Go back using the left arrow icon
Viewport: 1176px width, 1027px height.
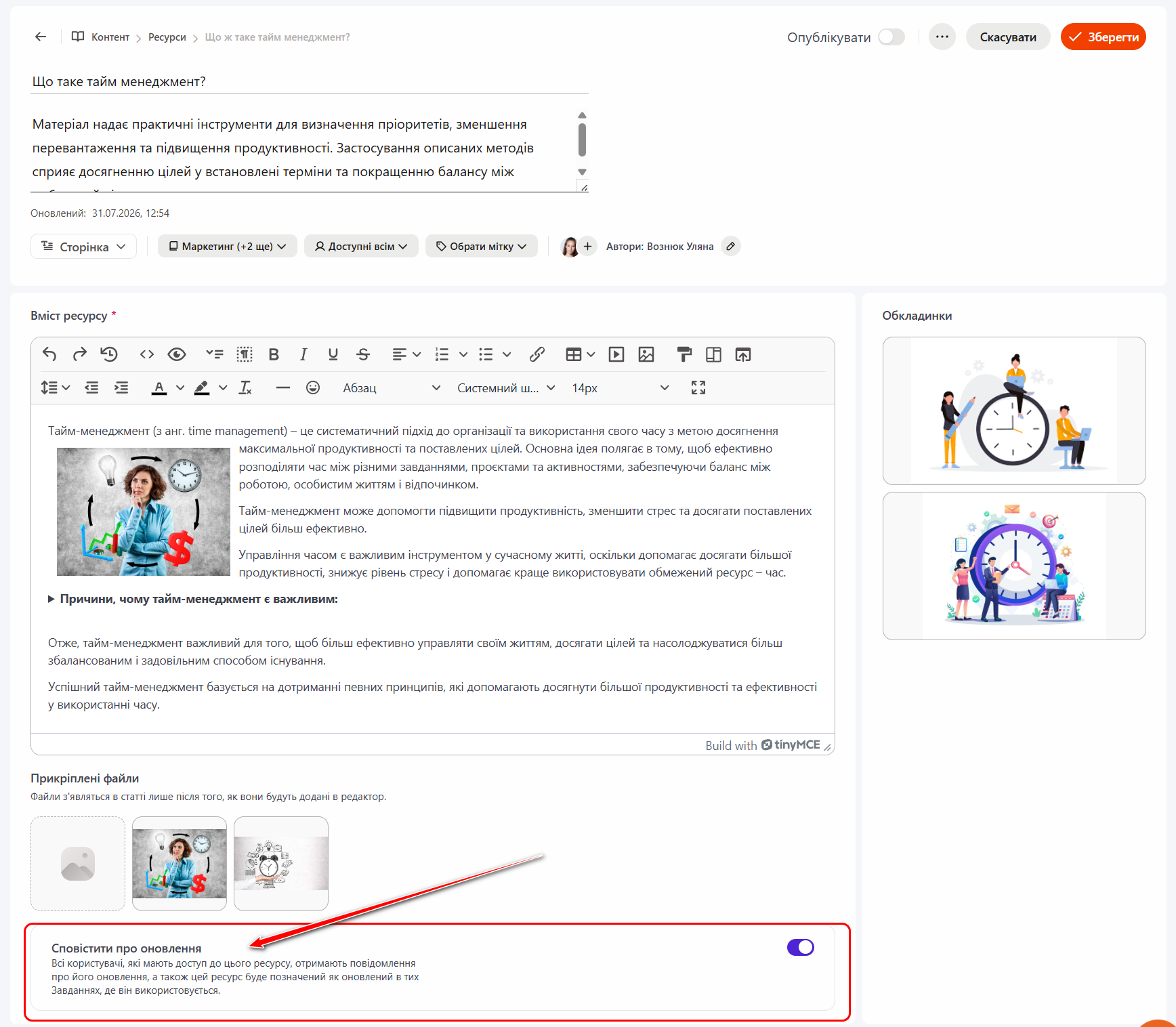(41, 37)
